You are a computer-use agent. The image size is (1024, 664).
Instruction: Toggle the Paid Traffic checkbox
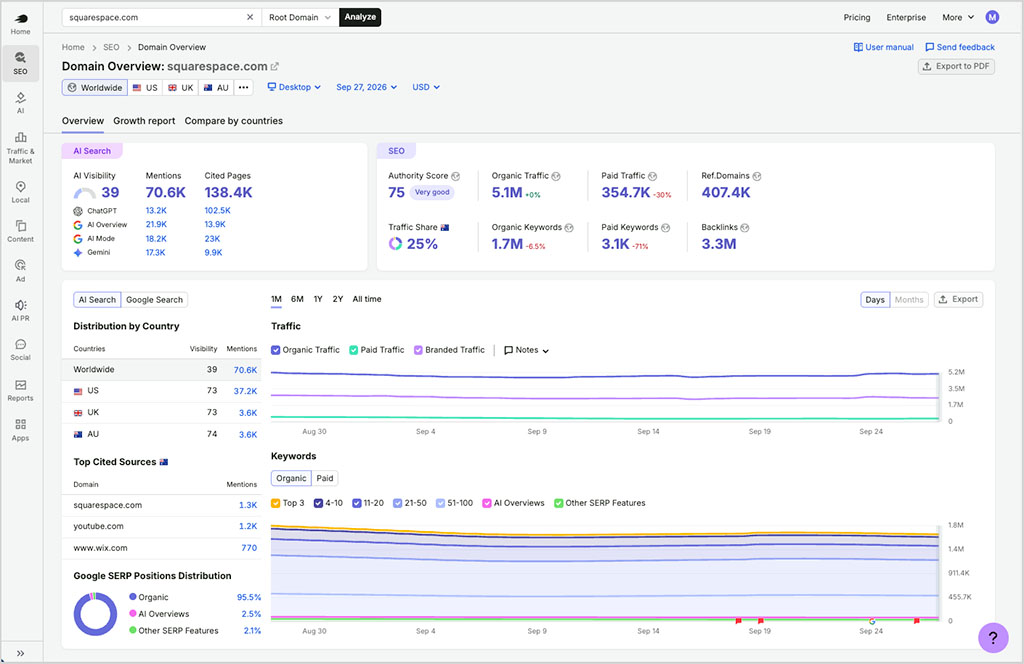coord(353,350)
